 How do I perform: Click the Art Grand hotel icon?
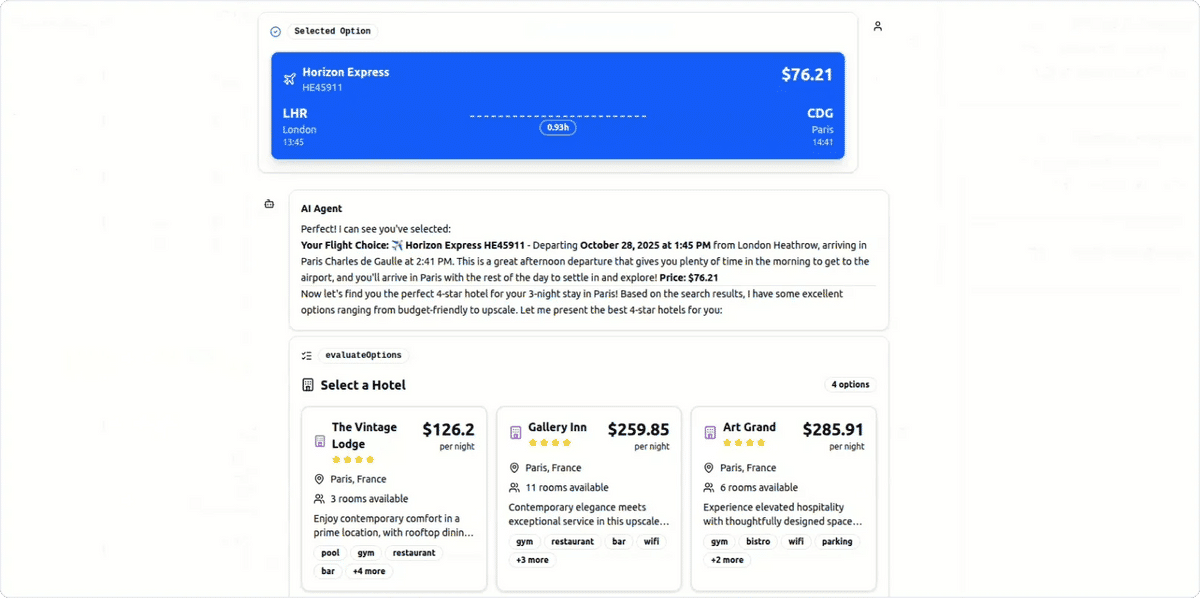pos(711,433)
